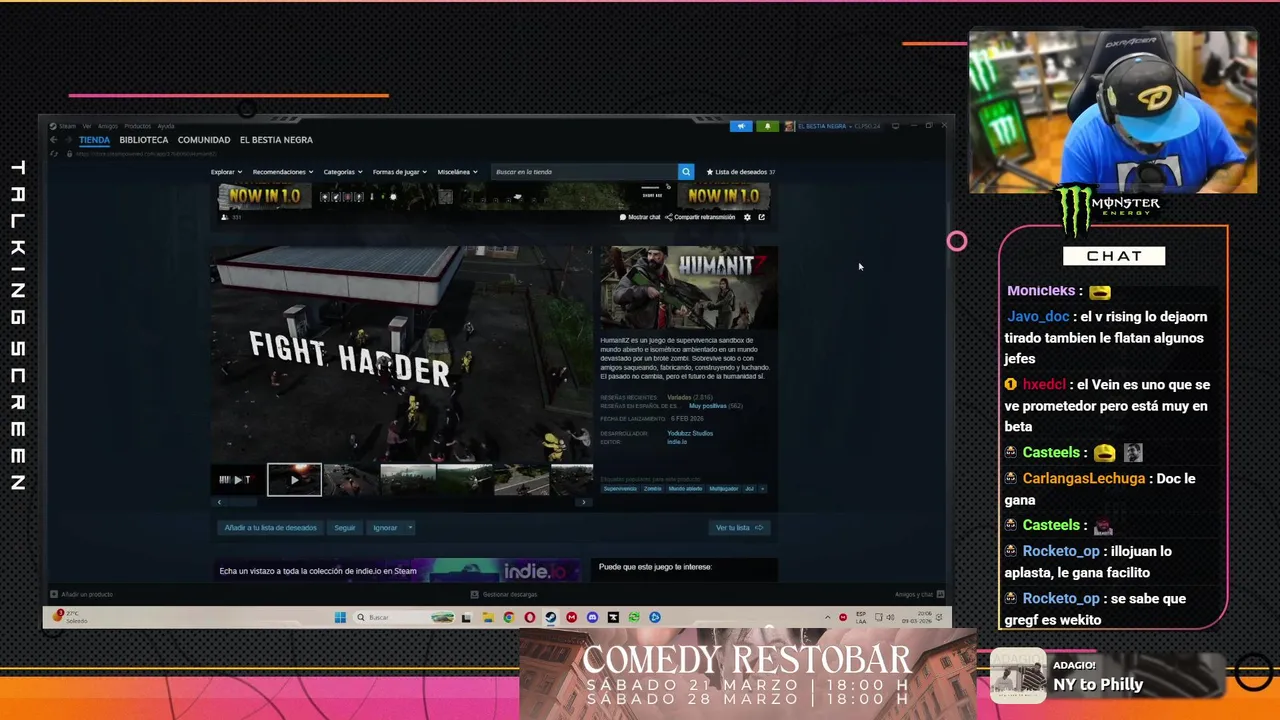Pop out the broadcast in new window
Screen dimensions: 1280x720
[x=761, y=217]
